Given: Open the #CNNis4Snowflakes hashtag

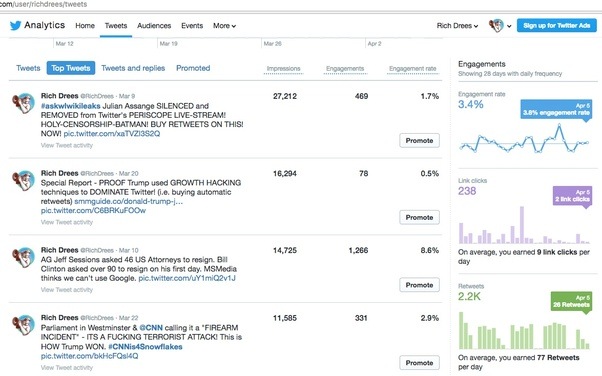Looking at the screenshot, I should click(x=145, y=347).
